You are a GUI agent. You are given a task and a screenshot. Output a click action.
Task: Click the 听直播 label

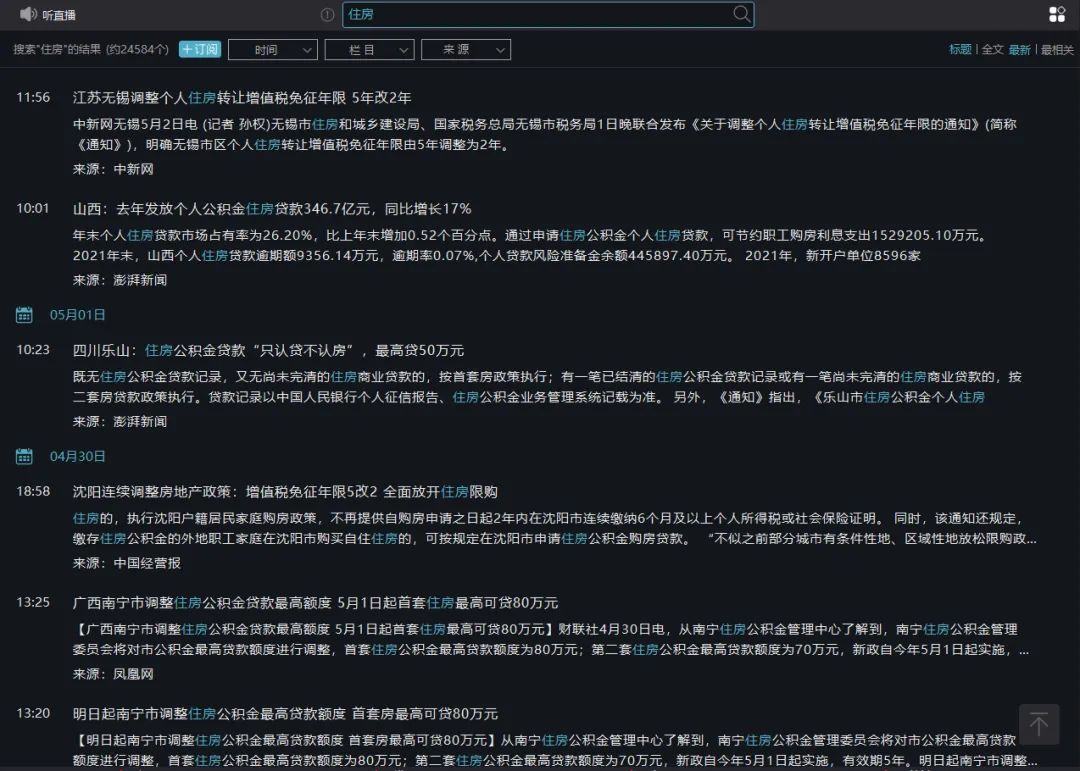(x=59, y=15)
